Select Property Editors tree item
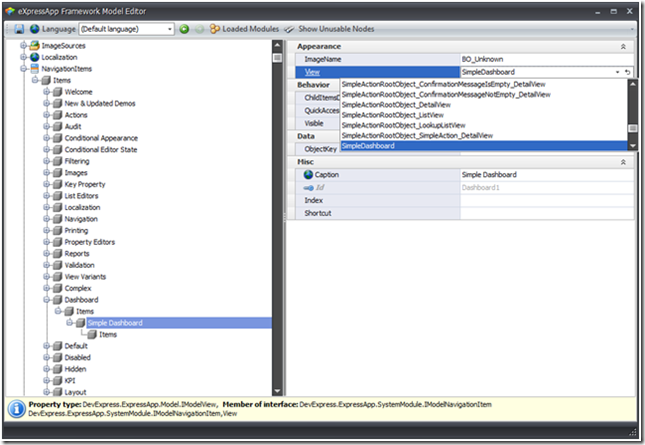 click(x=89, y=242)
